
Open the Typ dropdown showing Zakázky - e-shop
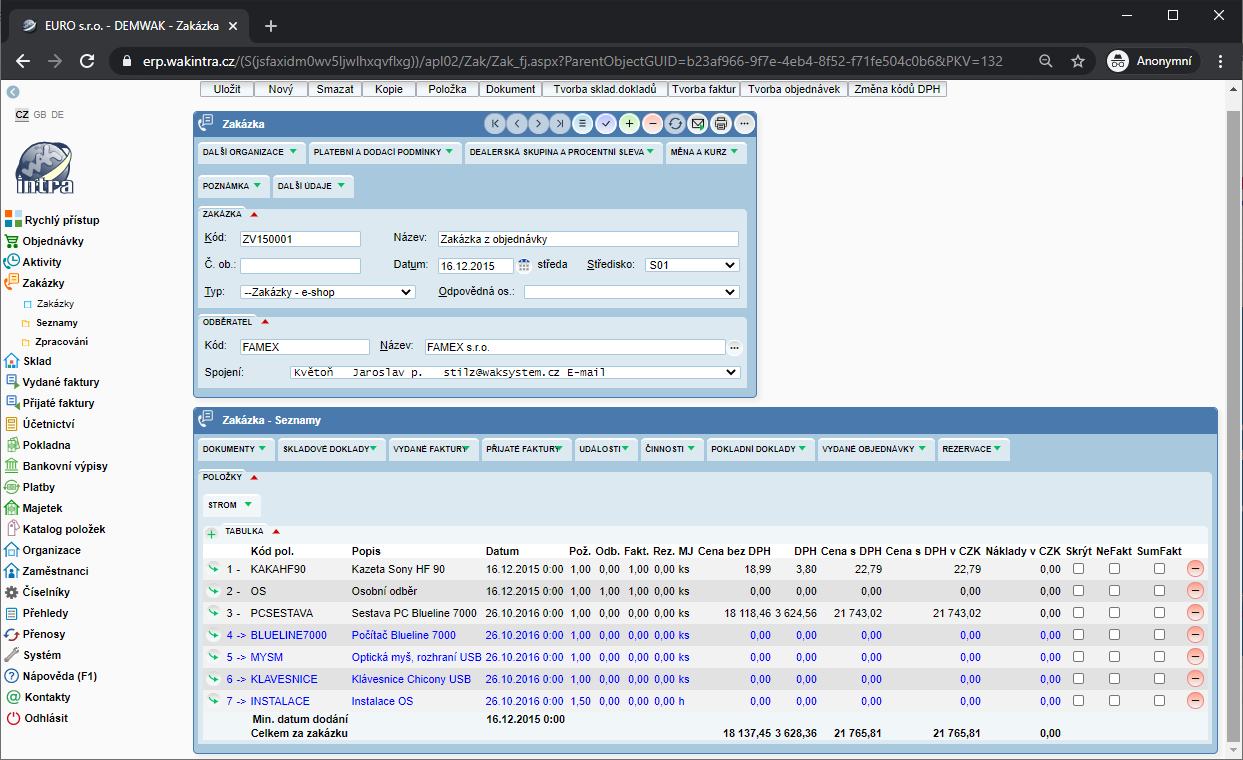coord(327,292)
